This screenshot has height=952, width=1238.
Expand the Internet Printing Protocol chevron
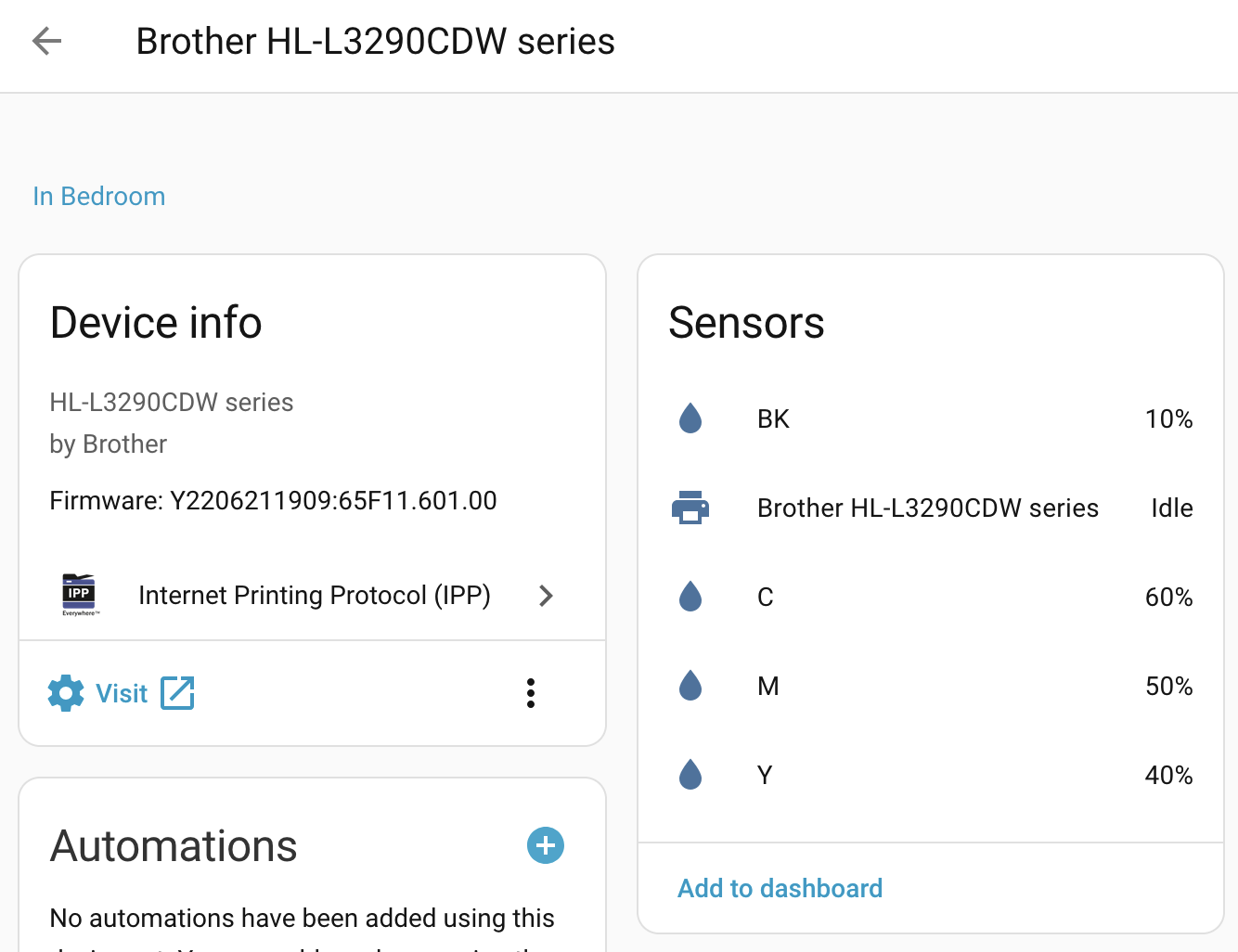[x=546, y=596]
